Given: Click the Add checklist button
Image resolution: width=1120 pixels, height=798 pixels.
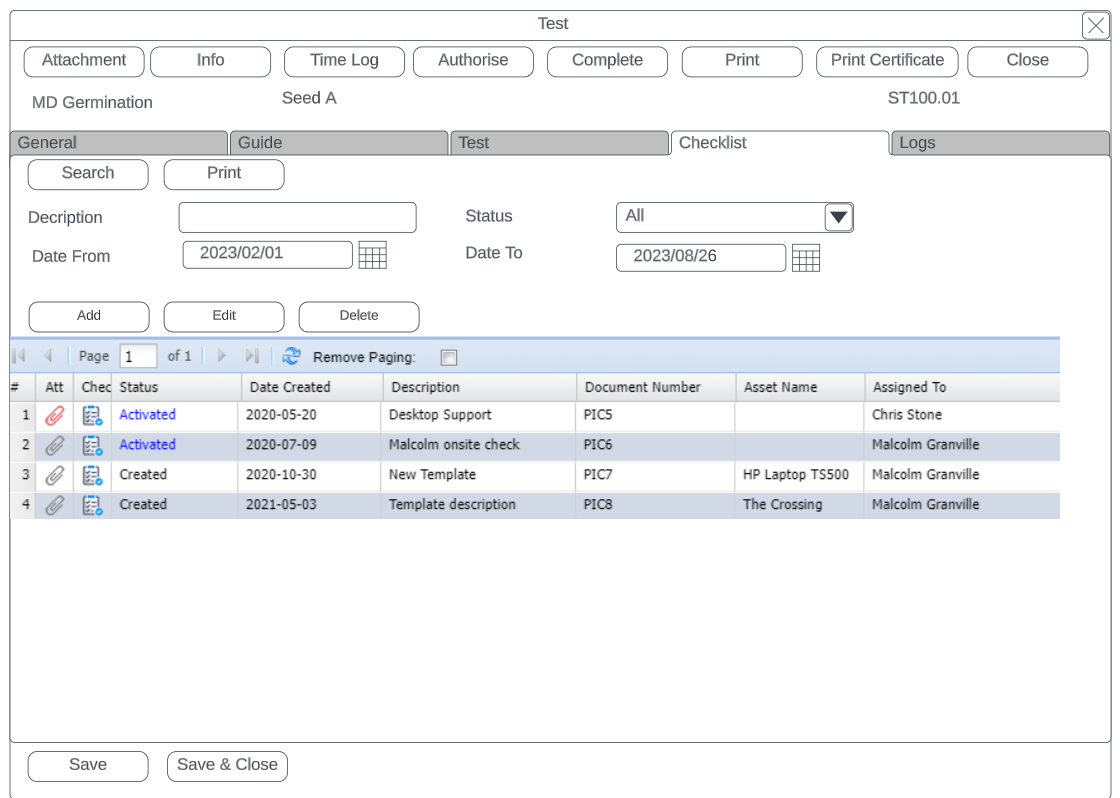Looking at the screenshot, I should pos(89,316).
